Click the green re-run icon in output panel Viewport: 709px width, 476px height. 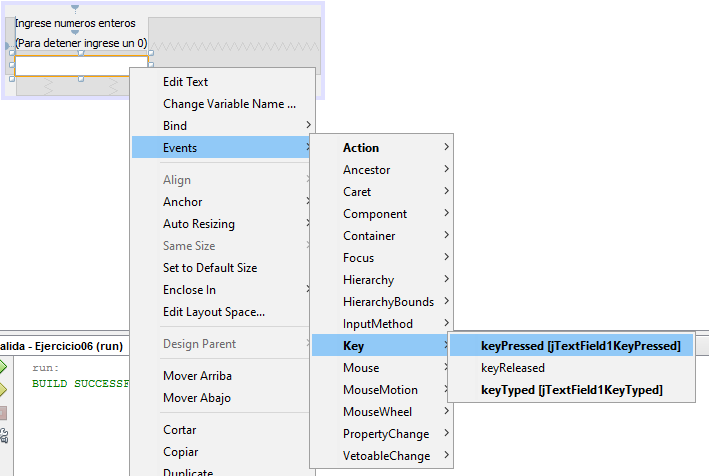click(x=3, y=367)
